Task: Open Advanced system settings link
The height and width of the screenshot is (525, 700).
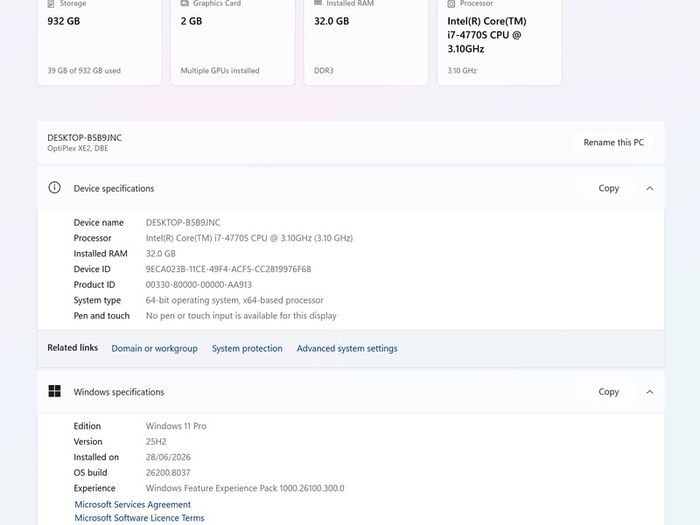Action: pos(347,348)
